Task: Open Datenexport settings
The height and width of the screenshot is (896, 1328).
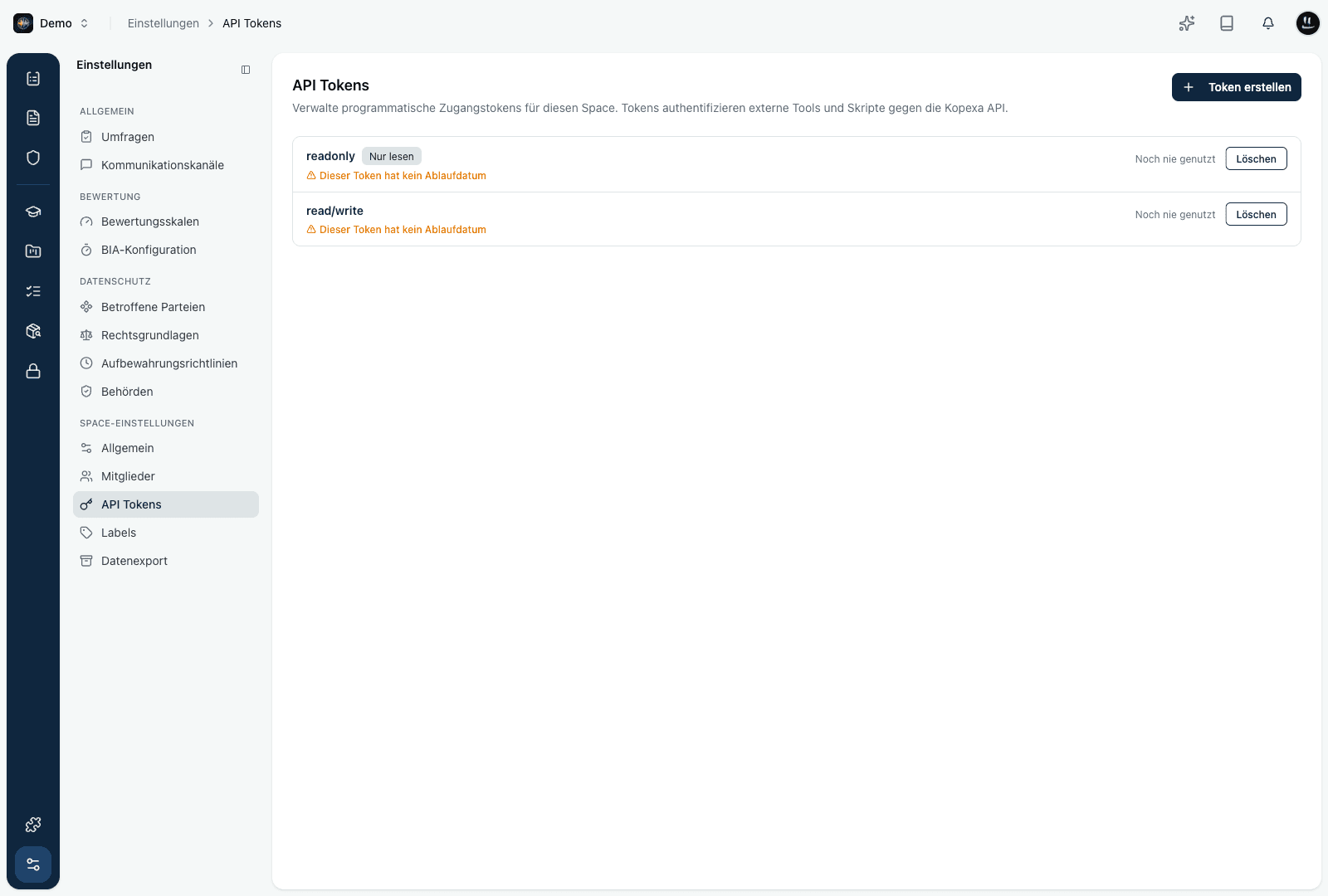Action: click(166, 561)
